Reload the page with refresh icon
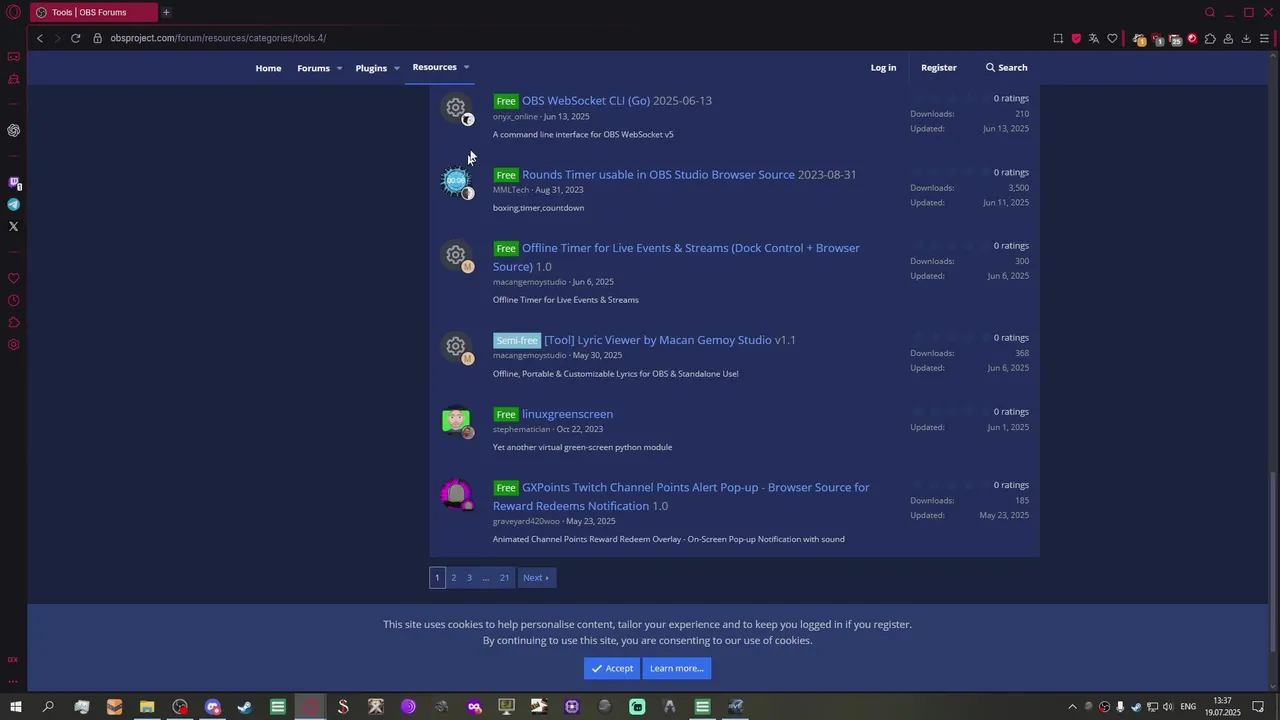Screen dimensions: 1280x720 pos(75,38)
